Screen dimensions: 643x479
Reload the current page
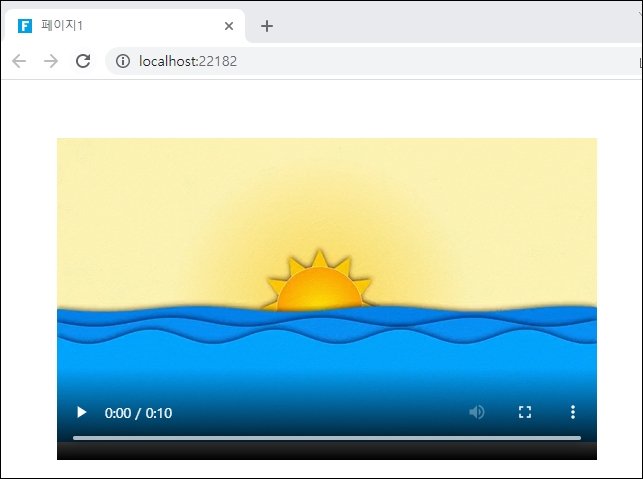(83, 61)
